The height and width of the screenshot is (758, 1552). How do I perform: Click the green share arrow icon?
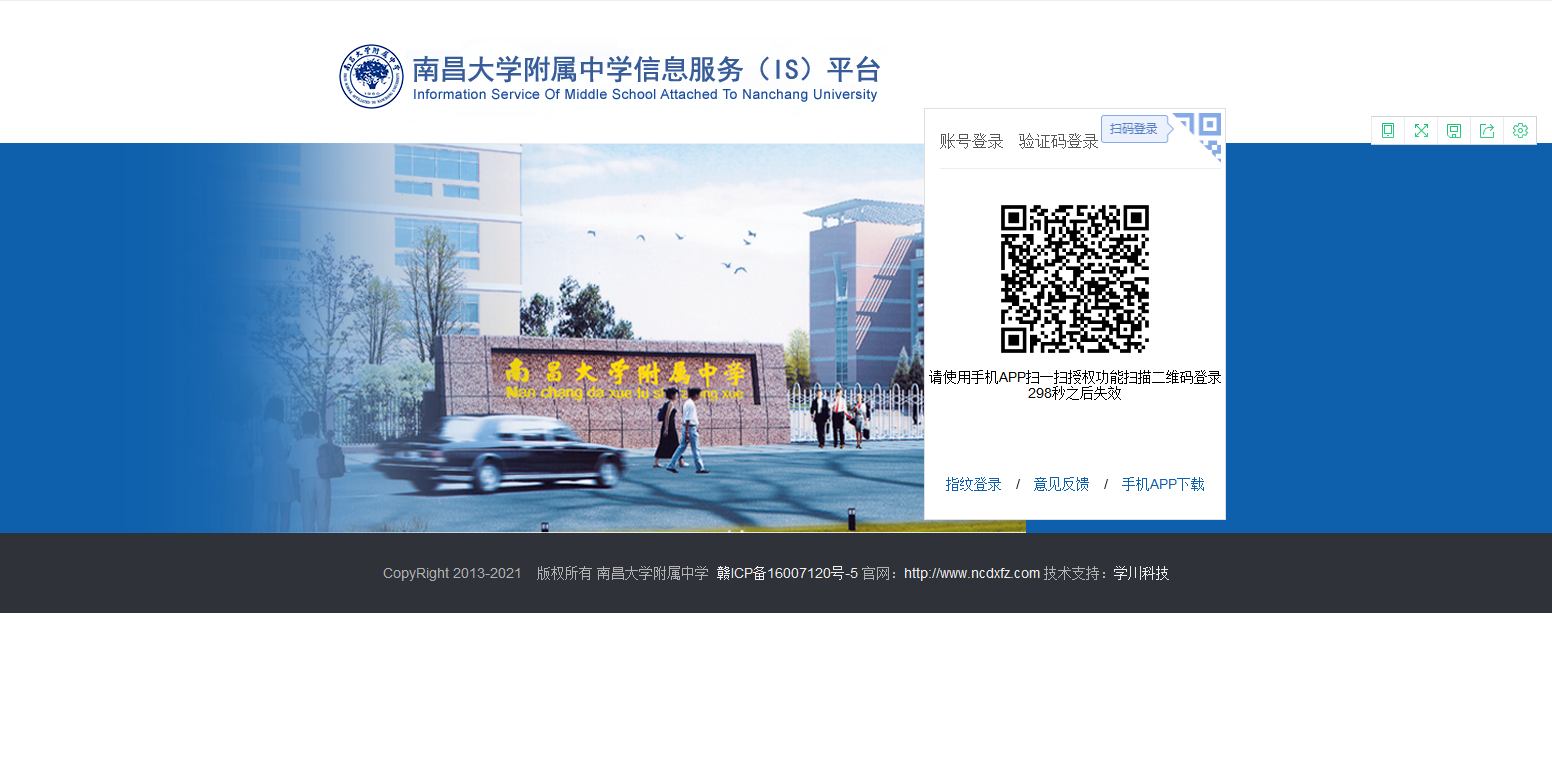pos(1487,131)
